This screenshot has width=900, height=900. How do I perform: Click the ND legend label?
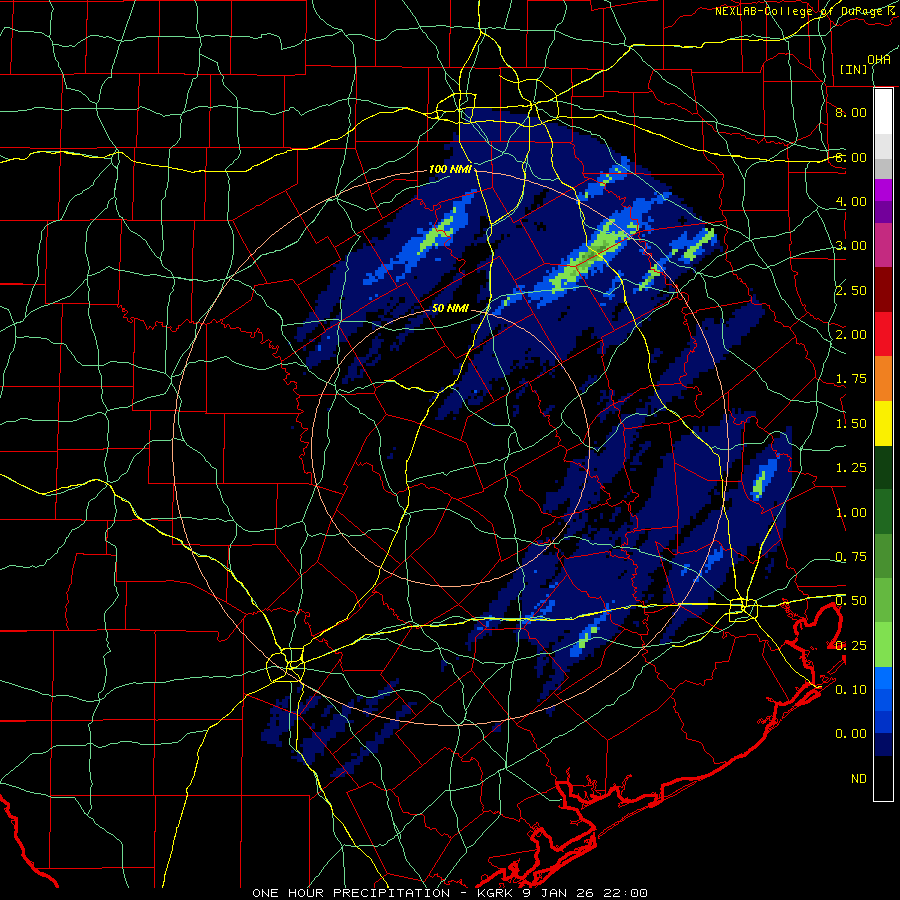coord(859,779)
